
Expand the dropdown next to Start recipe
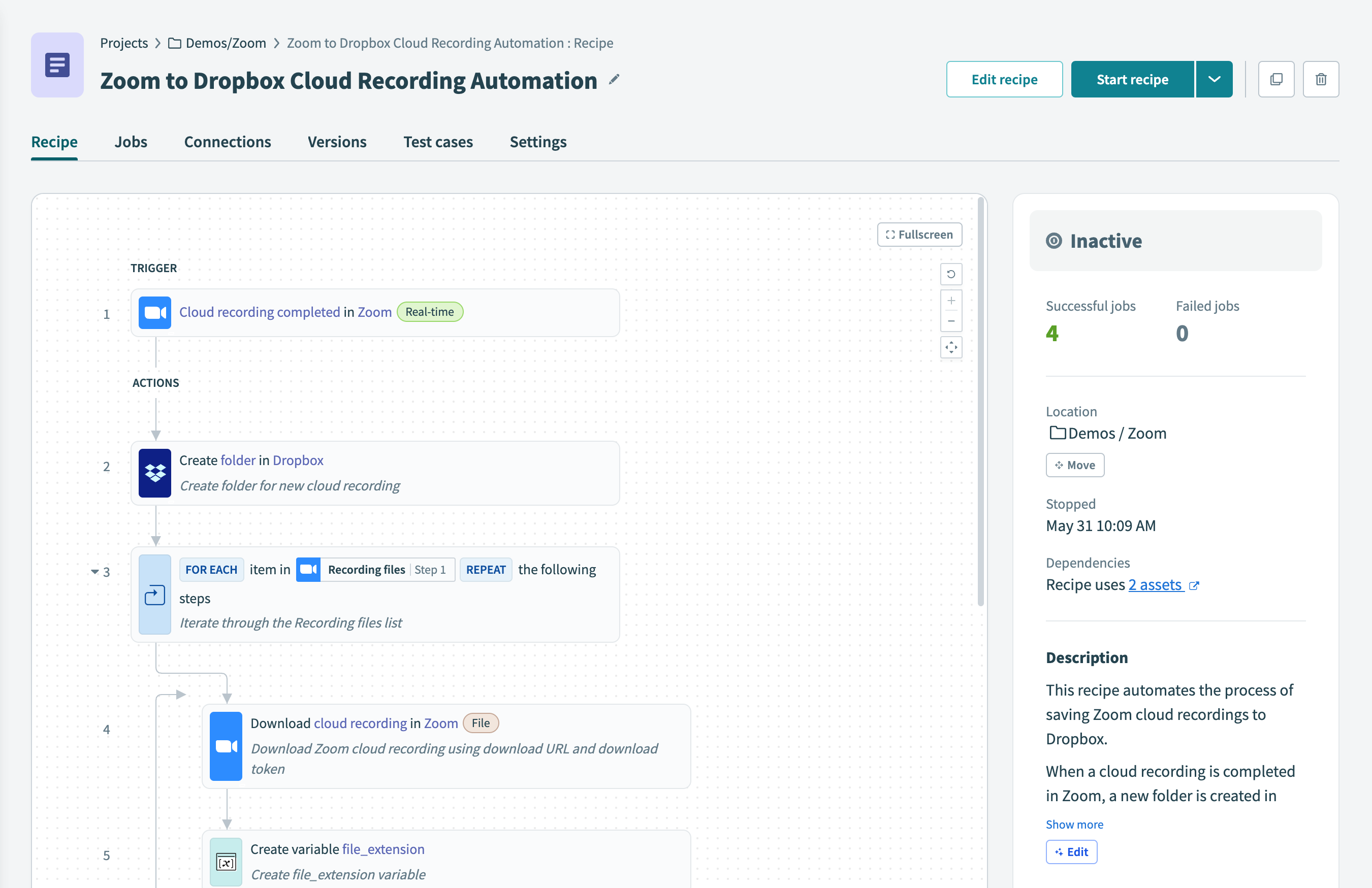click(1213, 79)
